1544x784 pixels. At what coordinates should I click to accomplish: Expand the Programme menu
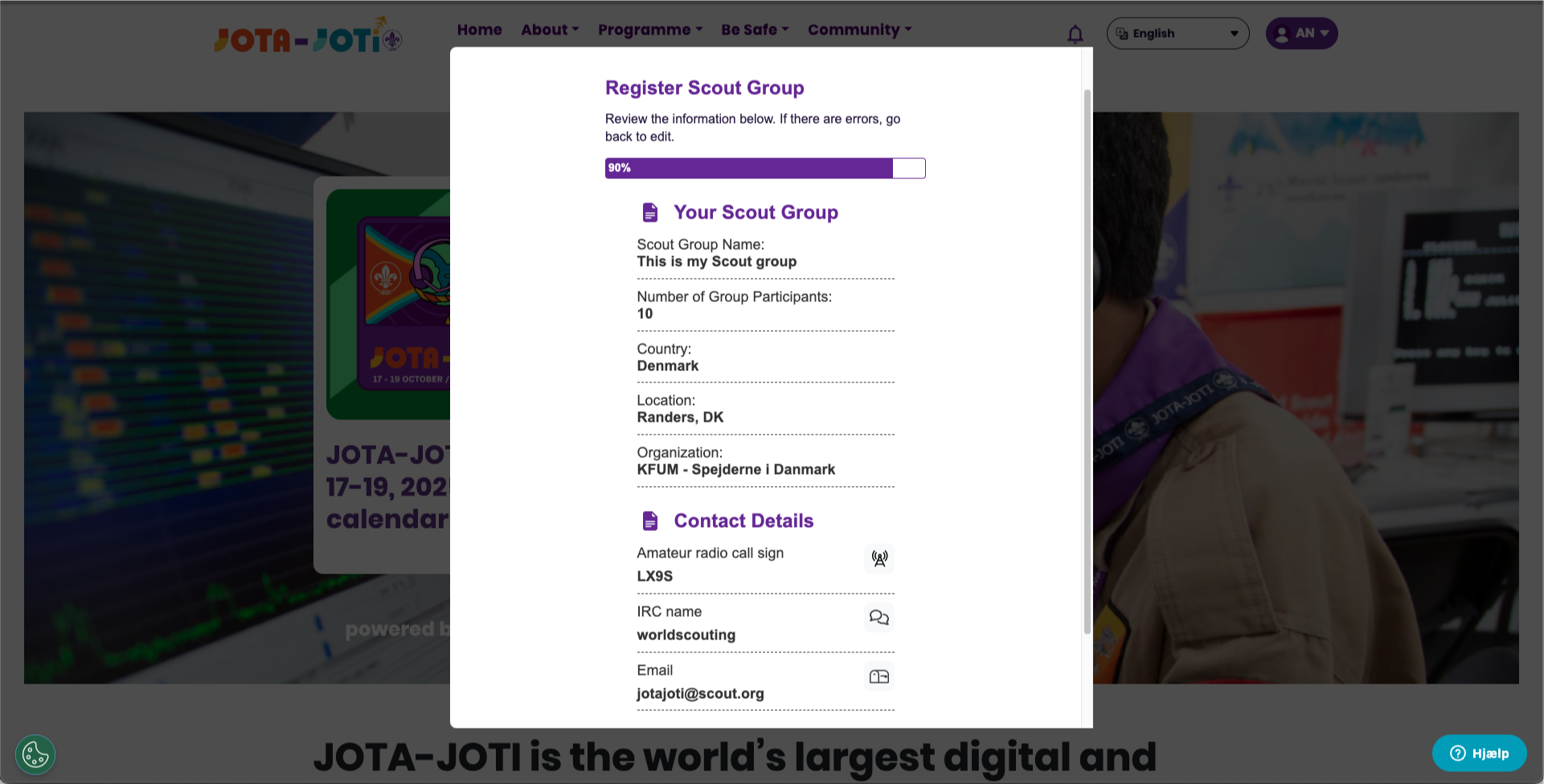click(650, 30)
